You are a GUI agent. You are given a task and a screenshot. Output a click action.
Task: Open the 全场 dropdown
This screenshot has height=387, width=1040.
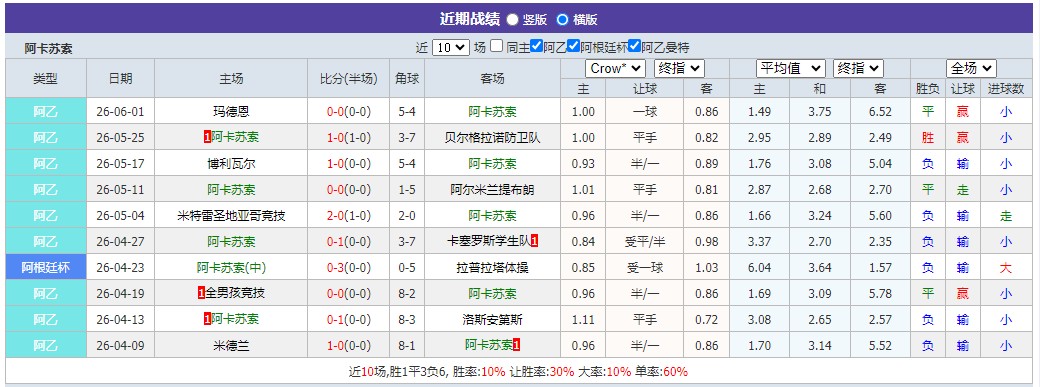pyautogui.click(x=971, y=68)
